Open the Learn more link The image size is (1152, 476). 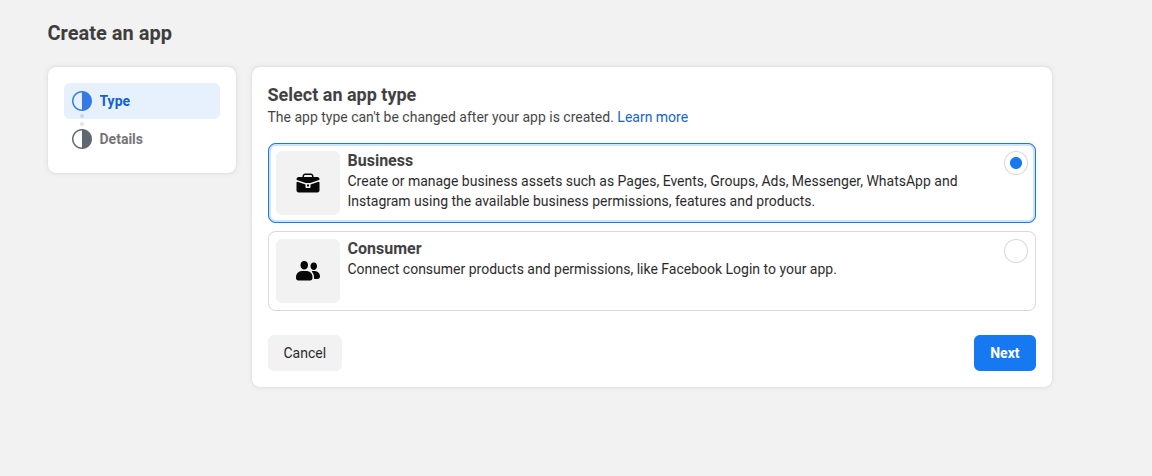click(x=652, y=117)
